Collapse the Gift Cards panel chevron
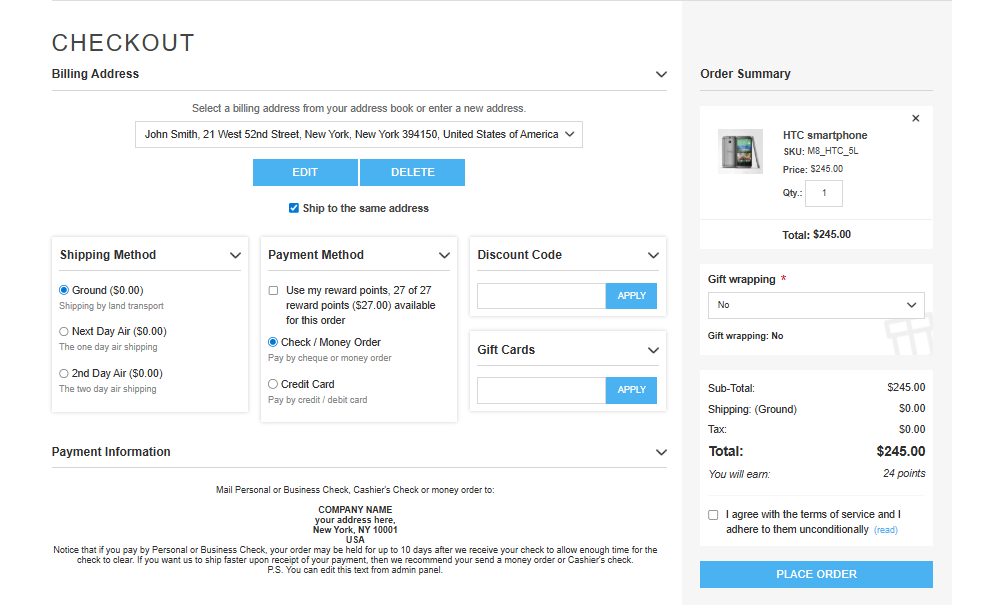Viewport: 994px width, 605px height. point(653,351)
